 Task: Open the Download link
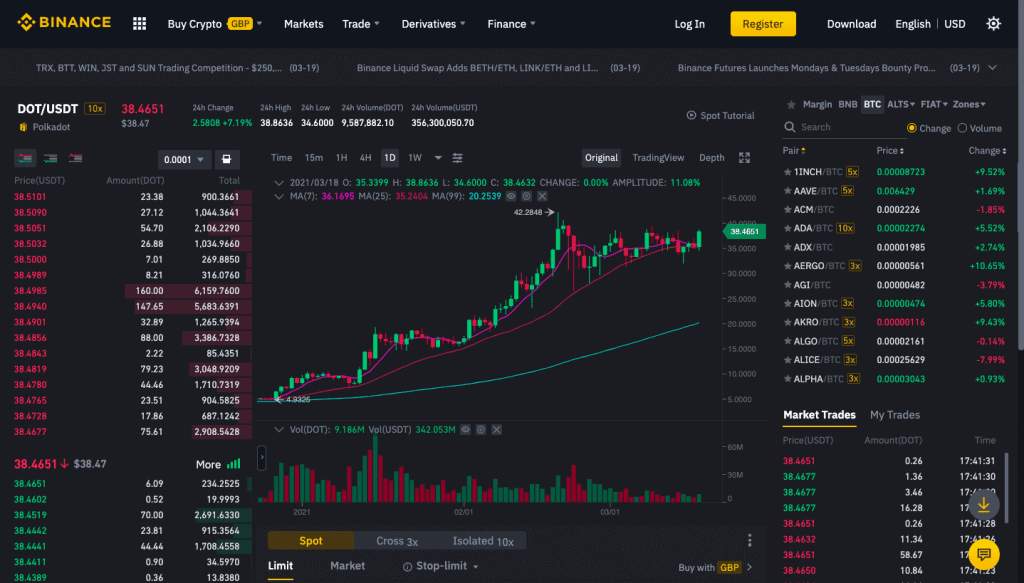click(x=852, y=24)
